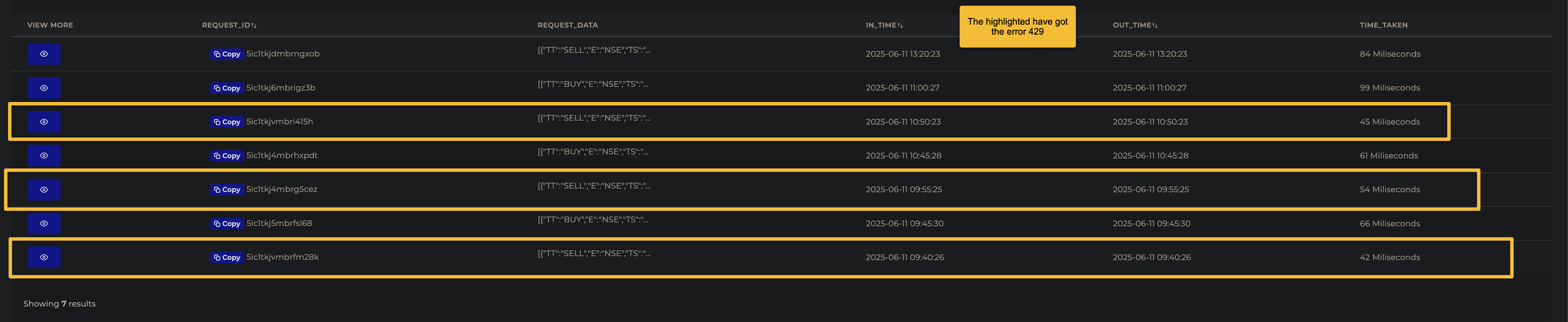This screenshot has height=322, width=1568.
Task: Click request data in row 5ic1tkj6mbrigz3b
Action: [x=593, y=84]
